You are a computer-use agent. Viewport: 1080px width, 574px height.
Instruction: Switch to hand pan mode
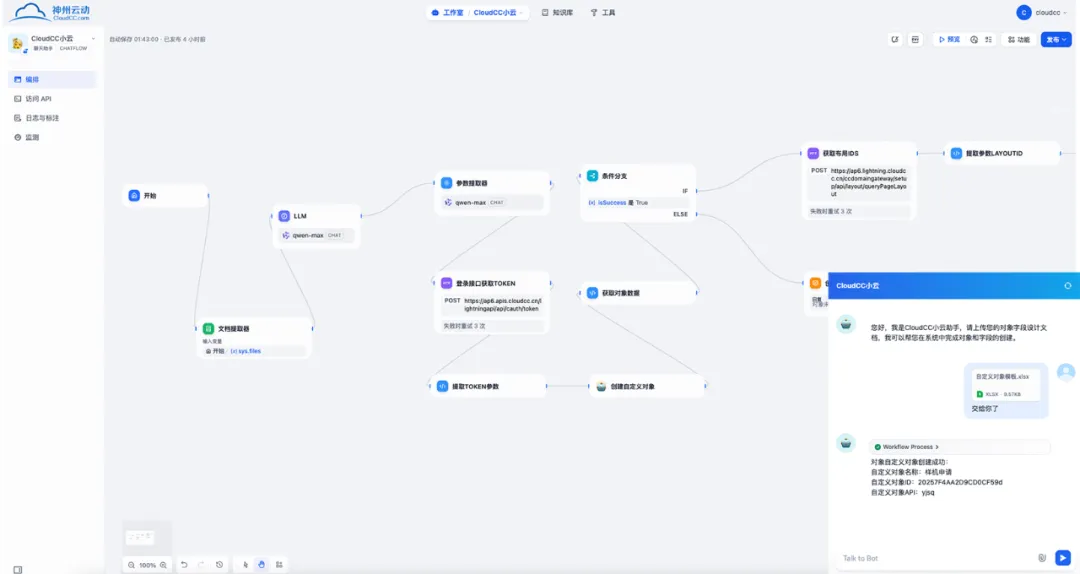point(262,565)
